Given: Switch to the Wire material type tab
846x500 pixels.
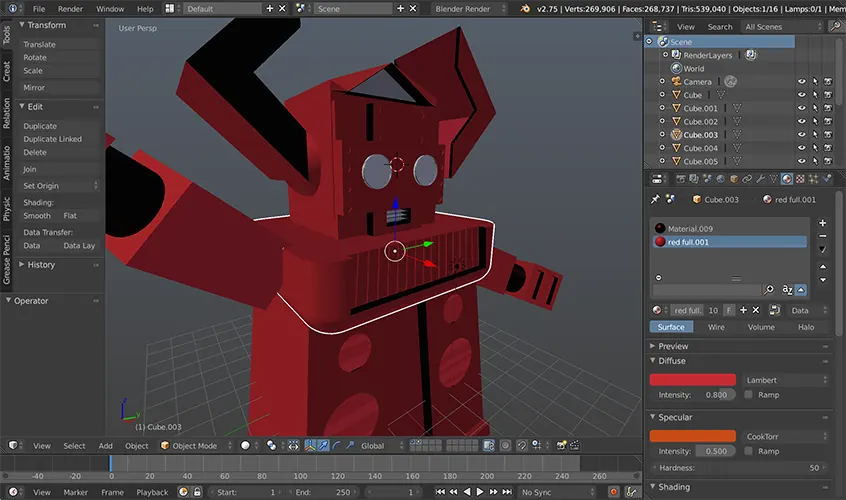Looking at the screenshot, I should [x=717, y=327].
